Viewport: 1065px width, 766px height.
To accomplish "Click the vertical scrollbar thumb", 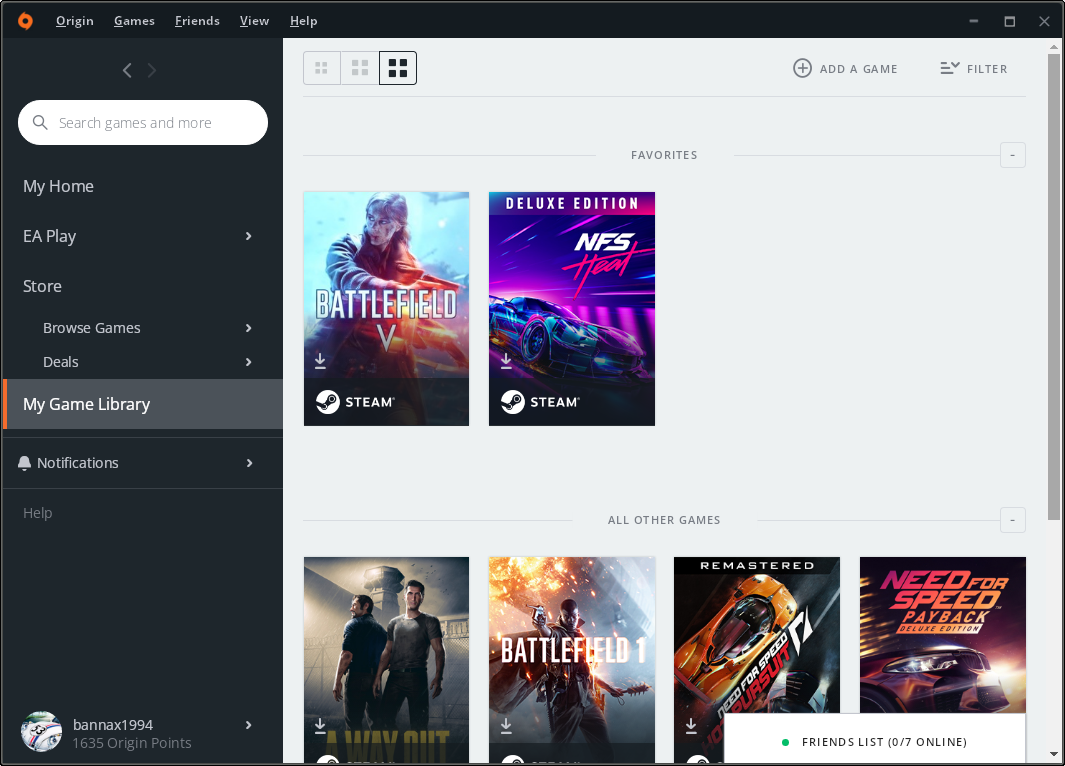I will click(1054, 285).
